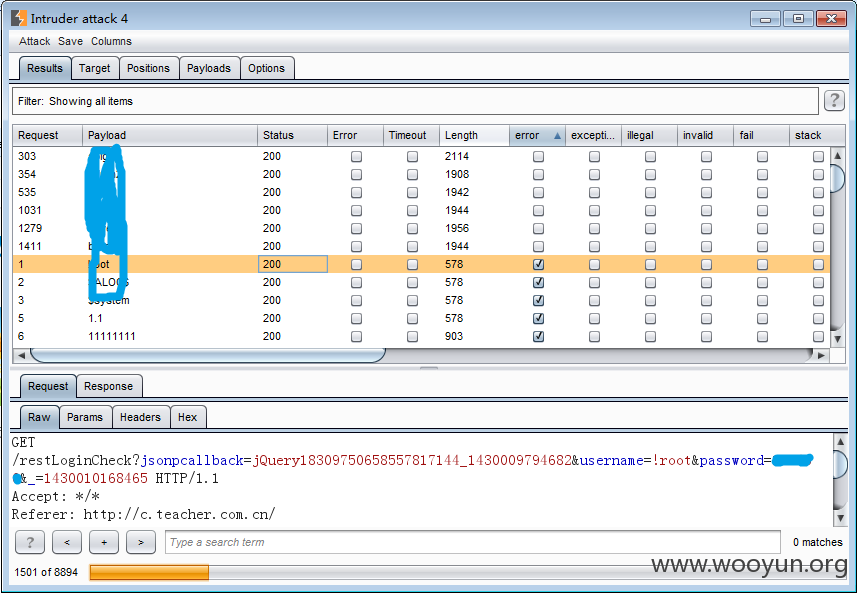Select the Request tab

coord(48,386)
